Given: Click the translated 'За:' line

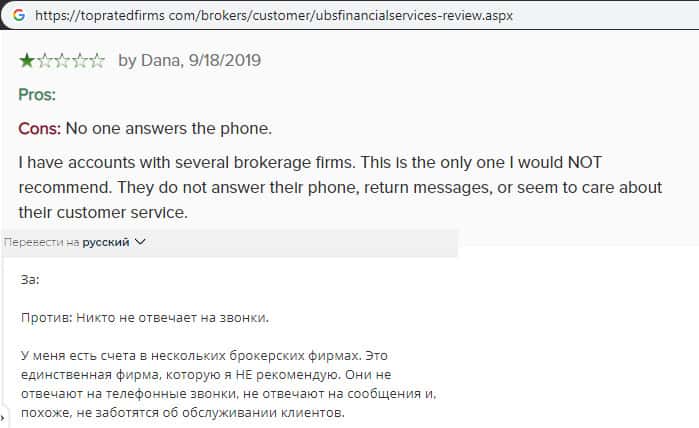Looking at the screenshot, I should [x=30, y=281].
